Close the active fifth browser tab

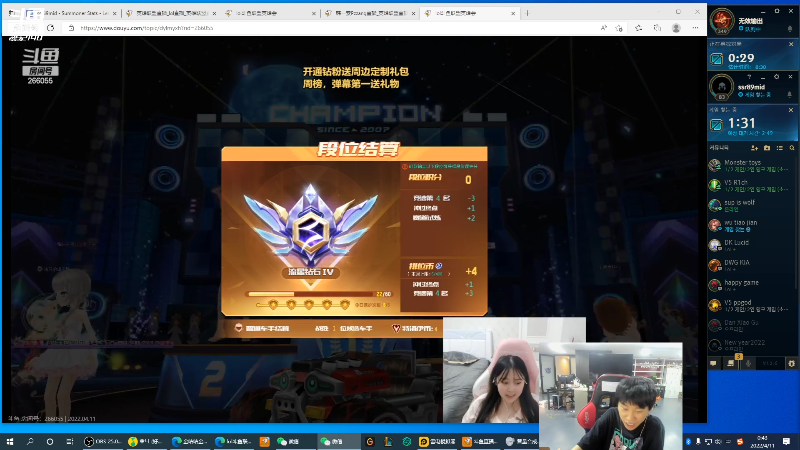point(513,13)
